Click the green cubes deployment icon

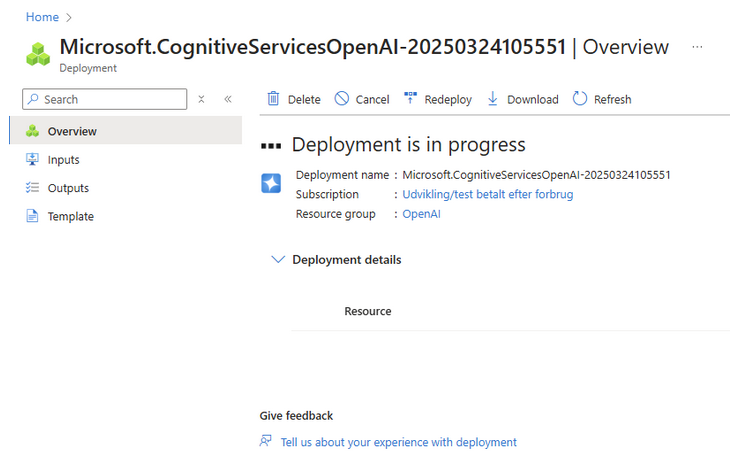click(x=38, y=54)
